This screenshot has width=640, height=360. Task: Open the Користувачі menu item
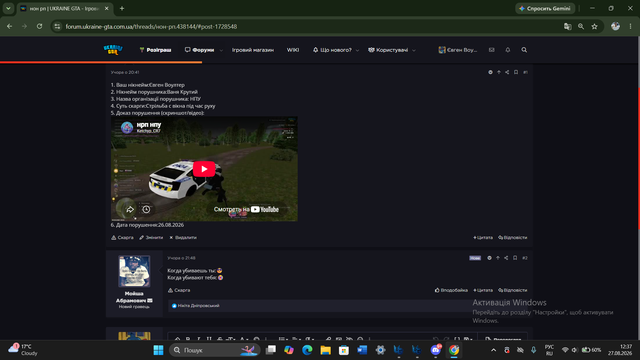point(388,50)
